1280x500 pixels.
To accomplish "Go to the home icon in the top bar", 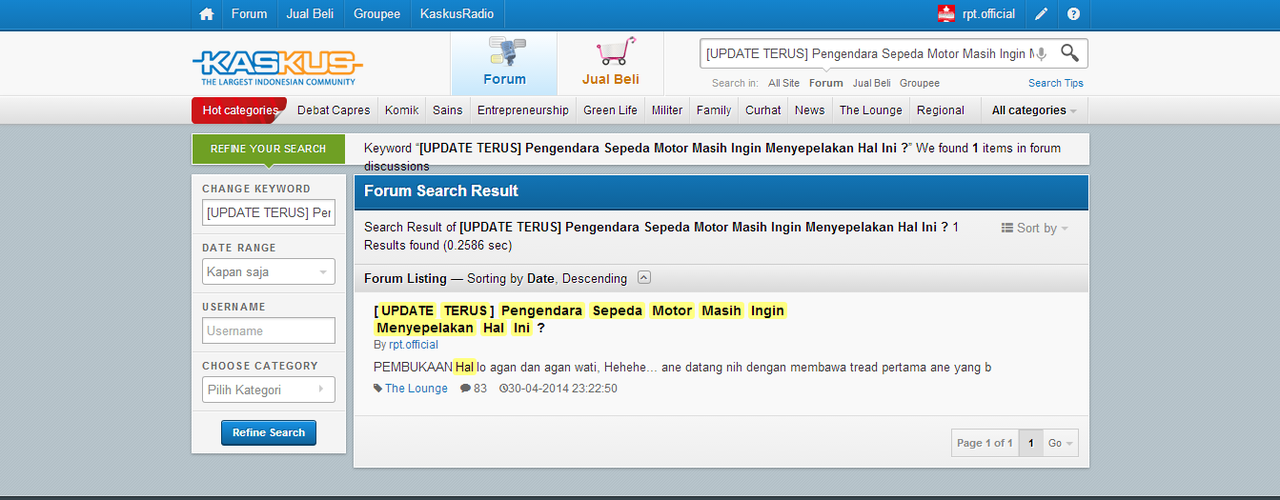I will (x=207, y=14).
